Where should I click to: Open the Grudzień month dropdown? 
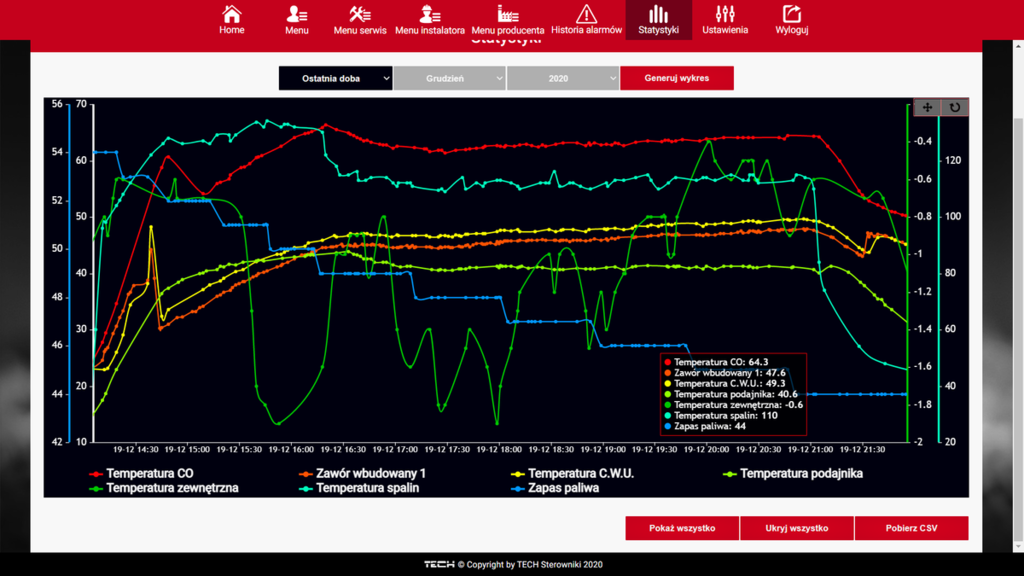tap(450, 78)
